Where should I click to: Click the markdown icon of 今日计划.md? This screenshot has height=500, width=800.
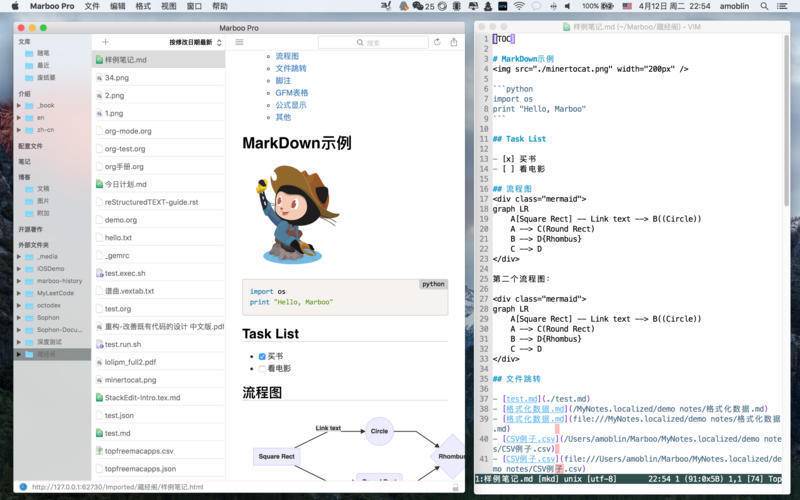(x=99, y=184)
